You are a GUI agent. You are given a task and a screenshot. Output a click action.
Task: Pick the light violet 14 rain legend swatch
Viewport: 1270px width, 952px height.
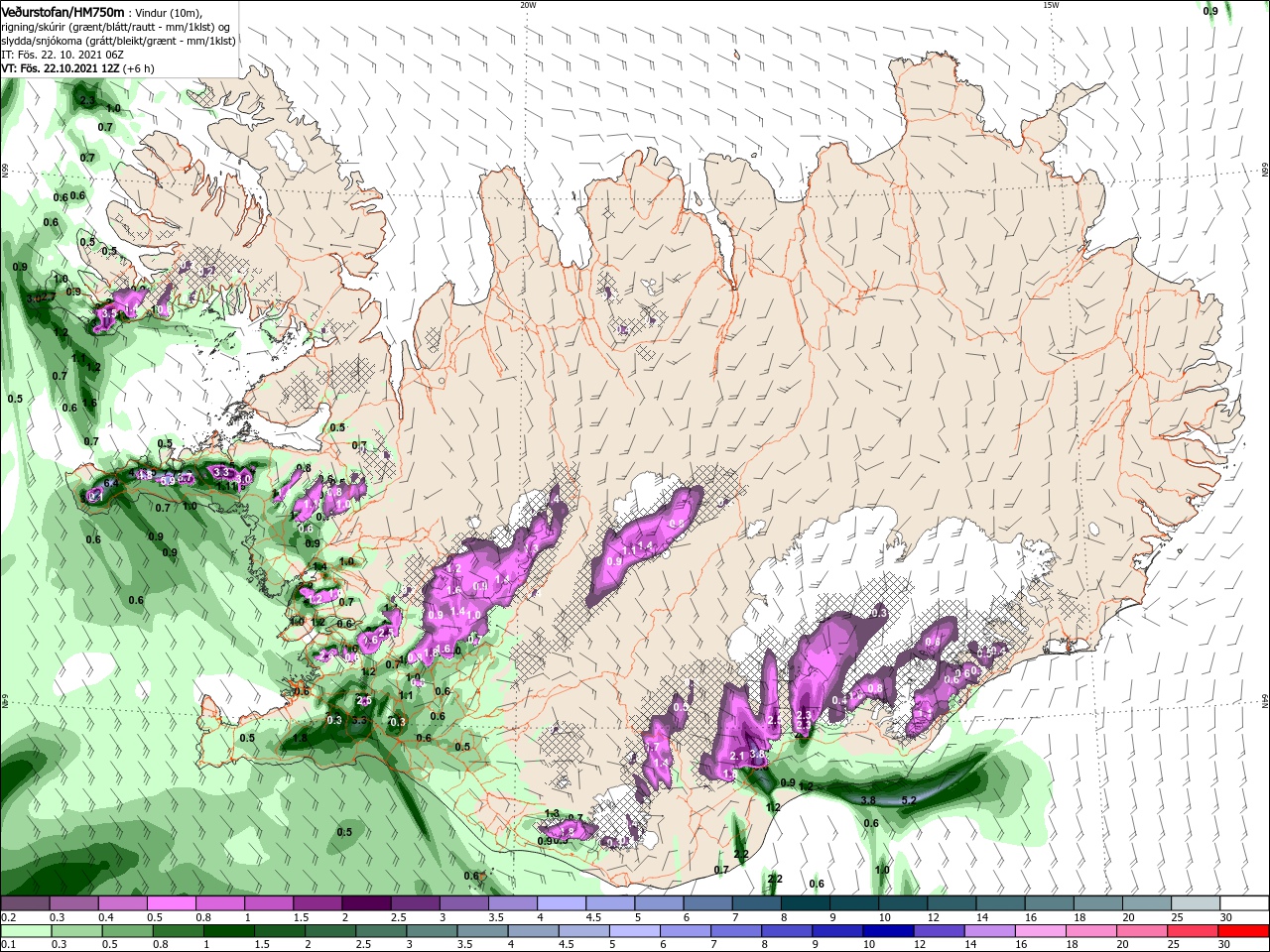989,931
